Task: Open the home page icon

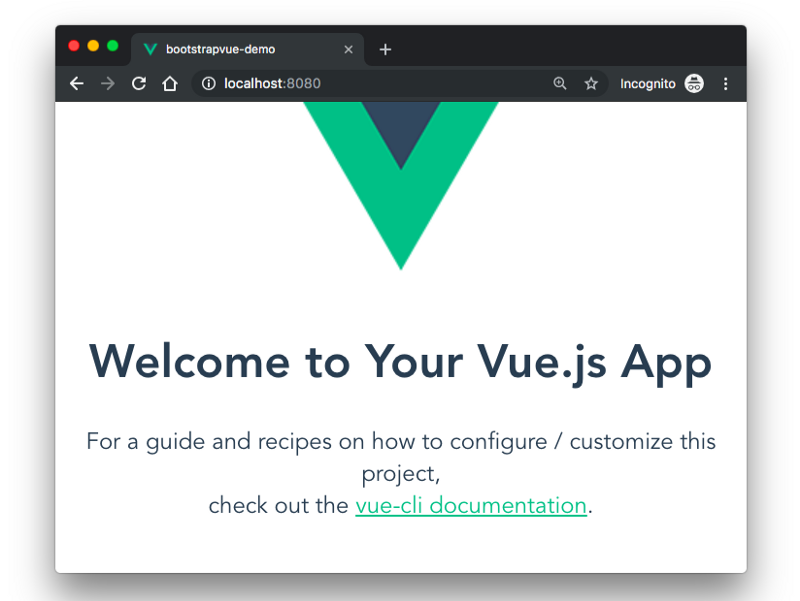Action: click(169, 83)
